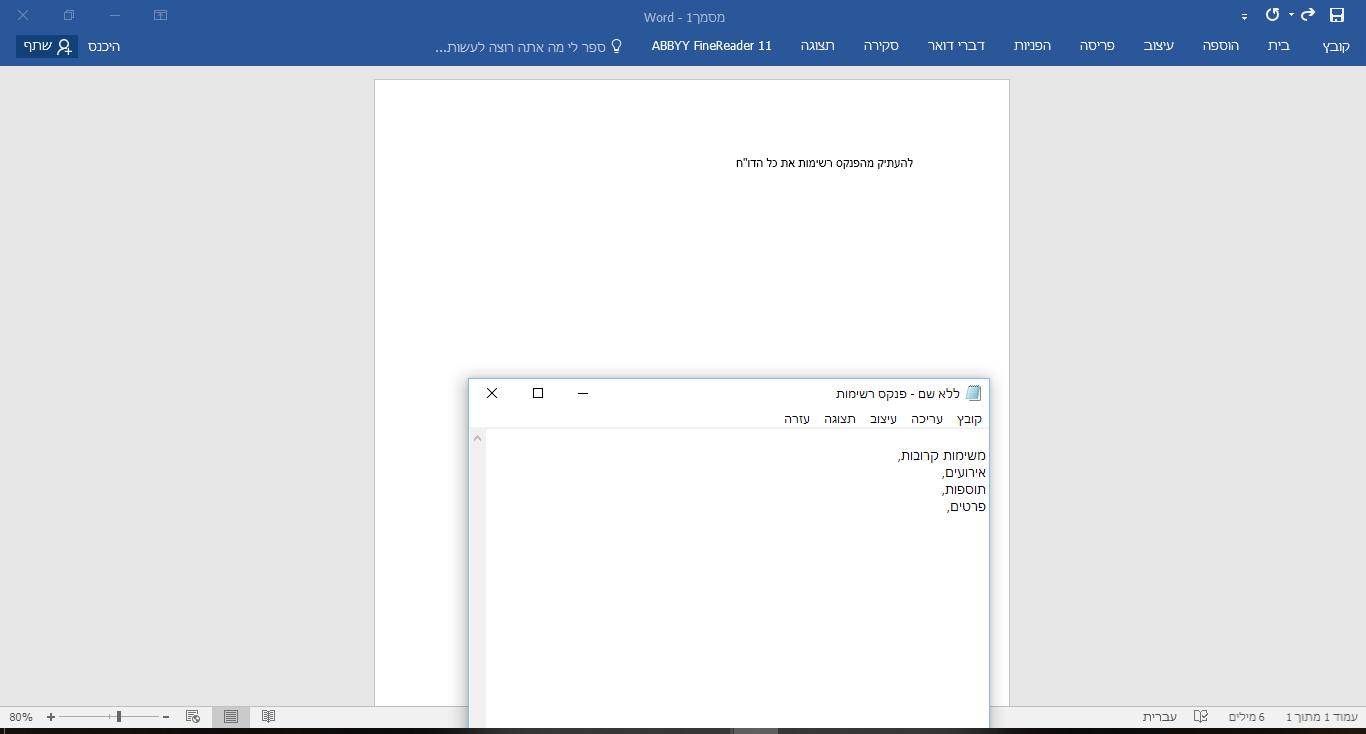The width and height of the screenshot is (1366, 734).
Task: Click the line משימות קרובות in Notepad
Action: click(x=942, y=456)
